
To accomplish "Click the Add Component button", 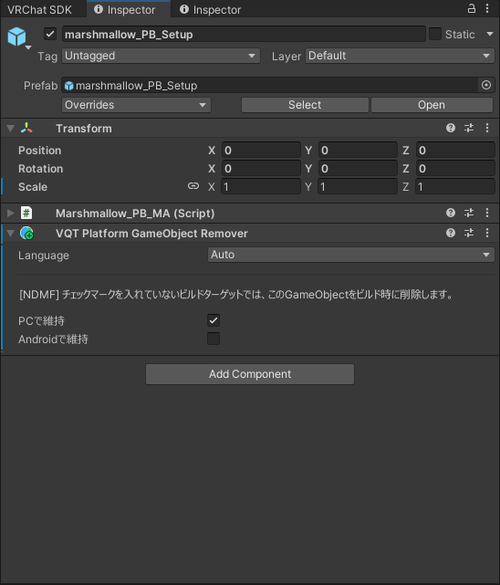I will [x=250, y=374].
